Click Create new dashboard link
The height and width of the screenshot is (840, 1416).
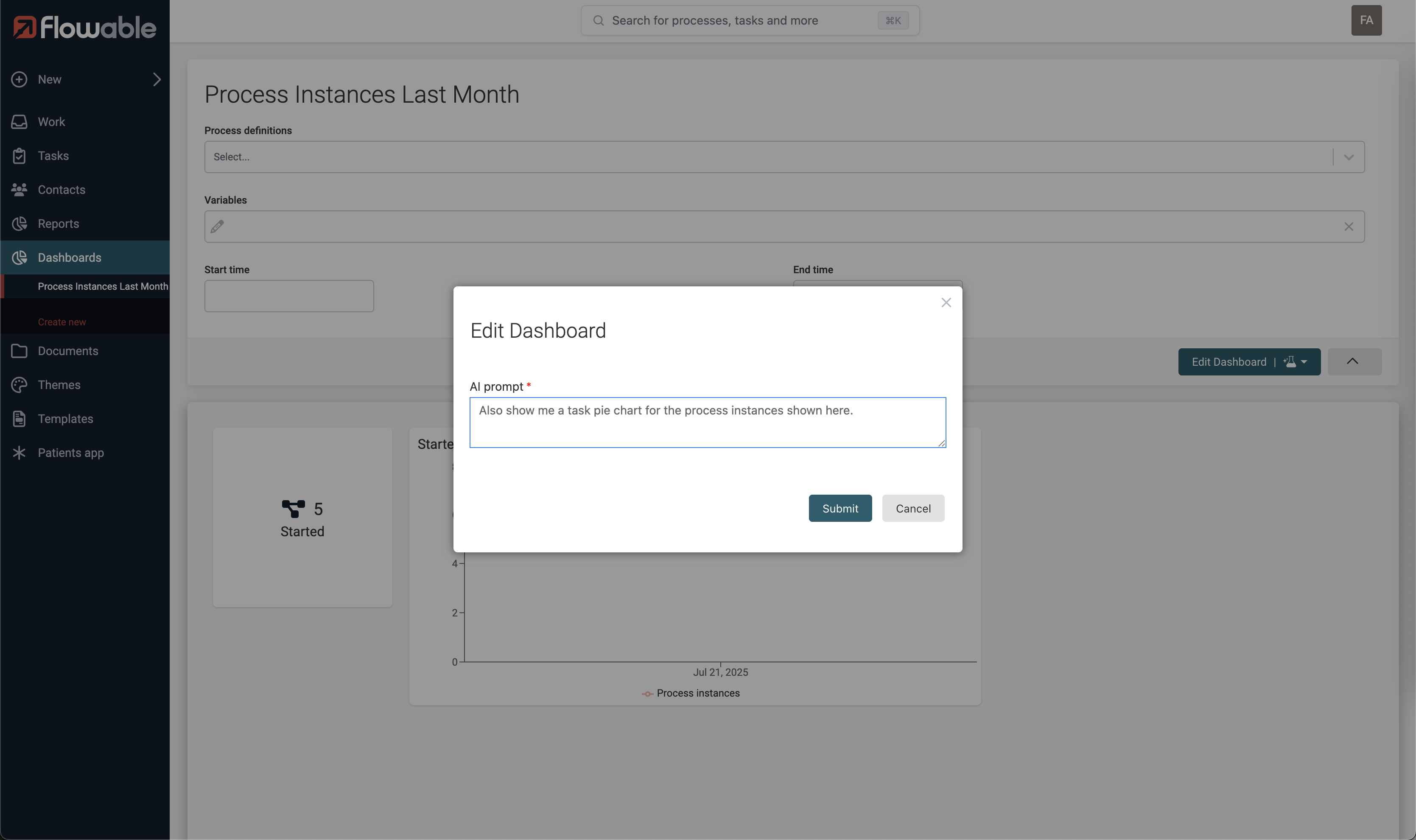tap(62, 322)
